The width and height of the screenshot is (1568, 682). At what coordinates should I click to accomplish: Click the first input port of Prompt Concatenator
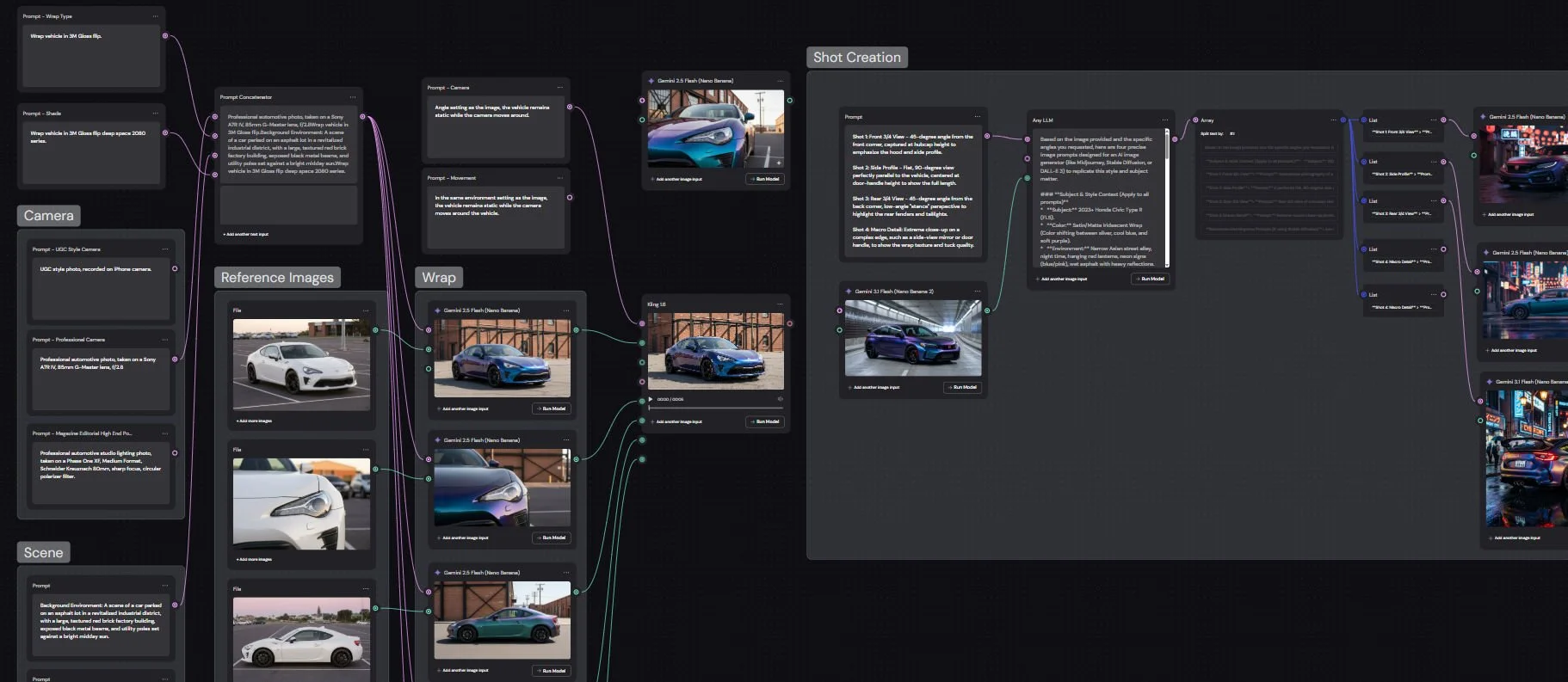[215, 117]
